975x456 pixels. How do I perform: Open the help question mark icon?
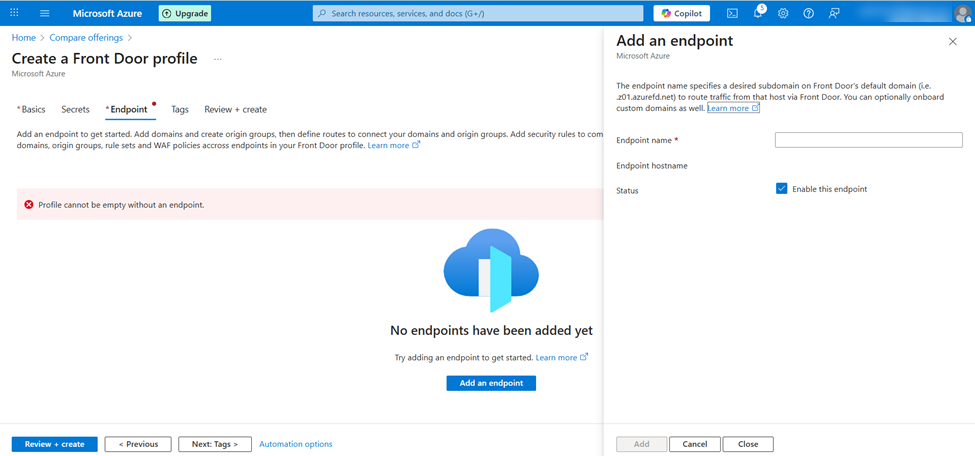[x=808, y=13]
